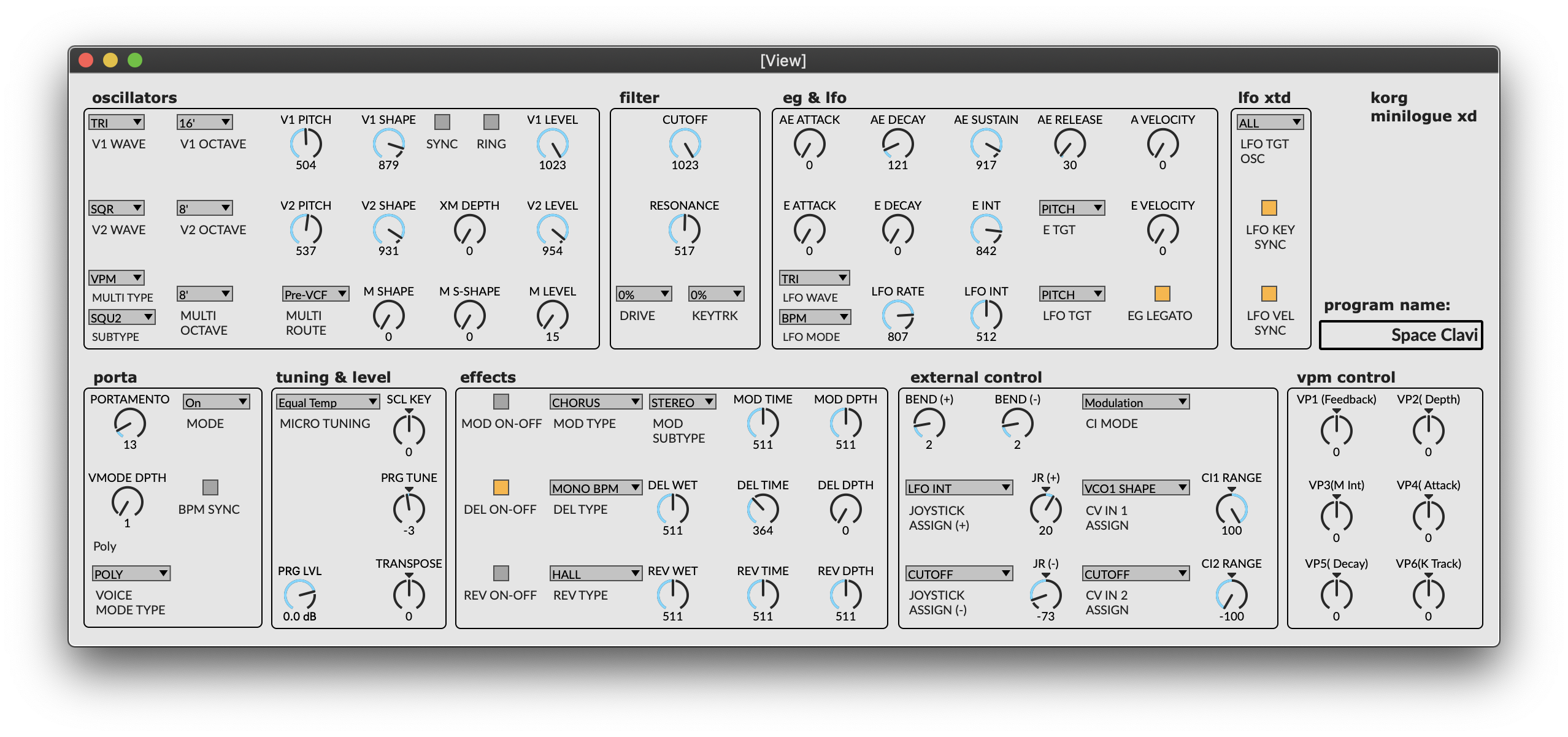Click the VP6 (K Track) knob
The image size is (1568, 737).
[x=1428, y=594]
